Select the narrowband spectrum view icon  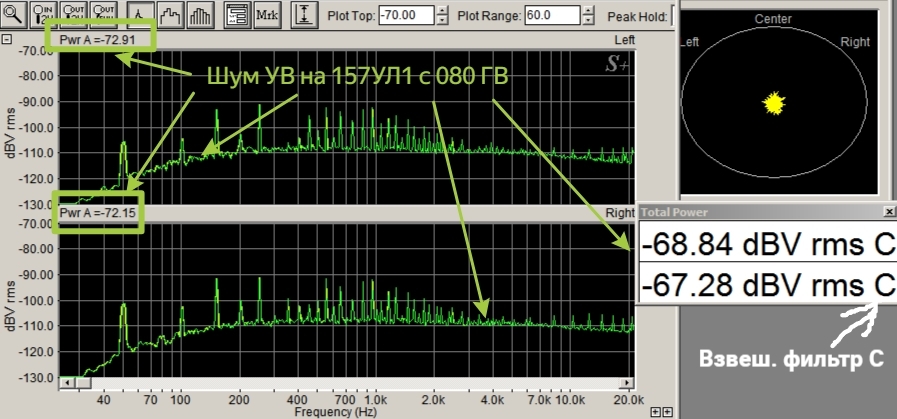pos(139,15)
